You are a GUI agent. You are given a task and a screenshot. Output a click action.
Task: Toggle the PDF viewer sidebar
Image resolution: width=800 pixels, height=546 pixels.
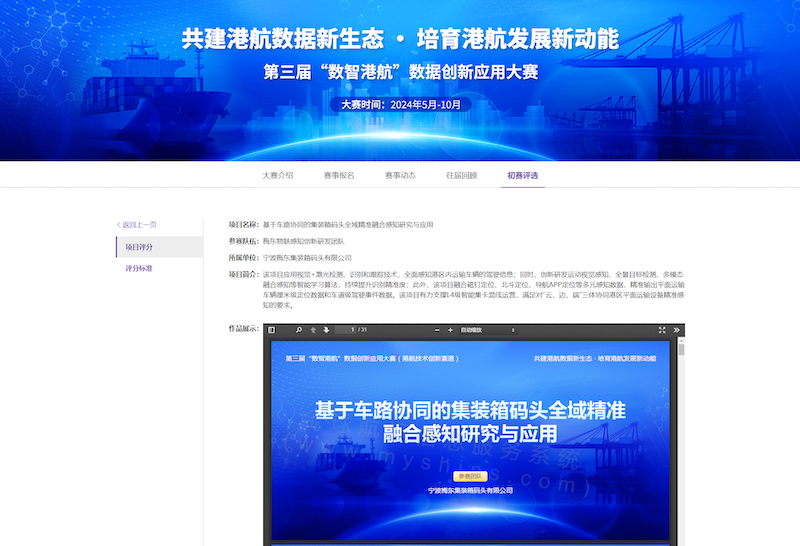tap(271, 330)
